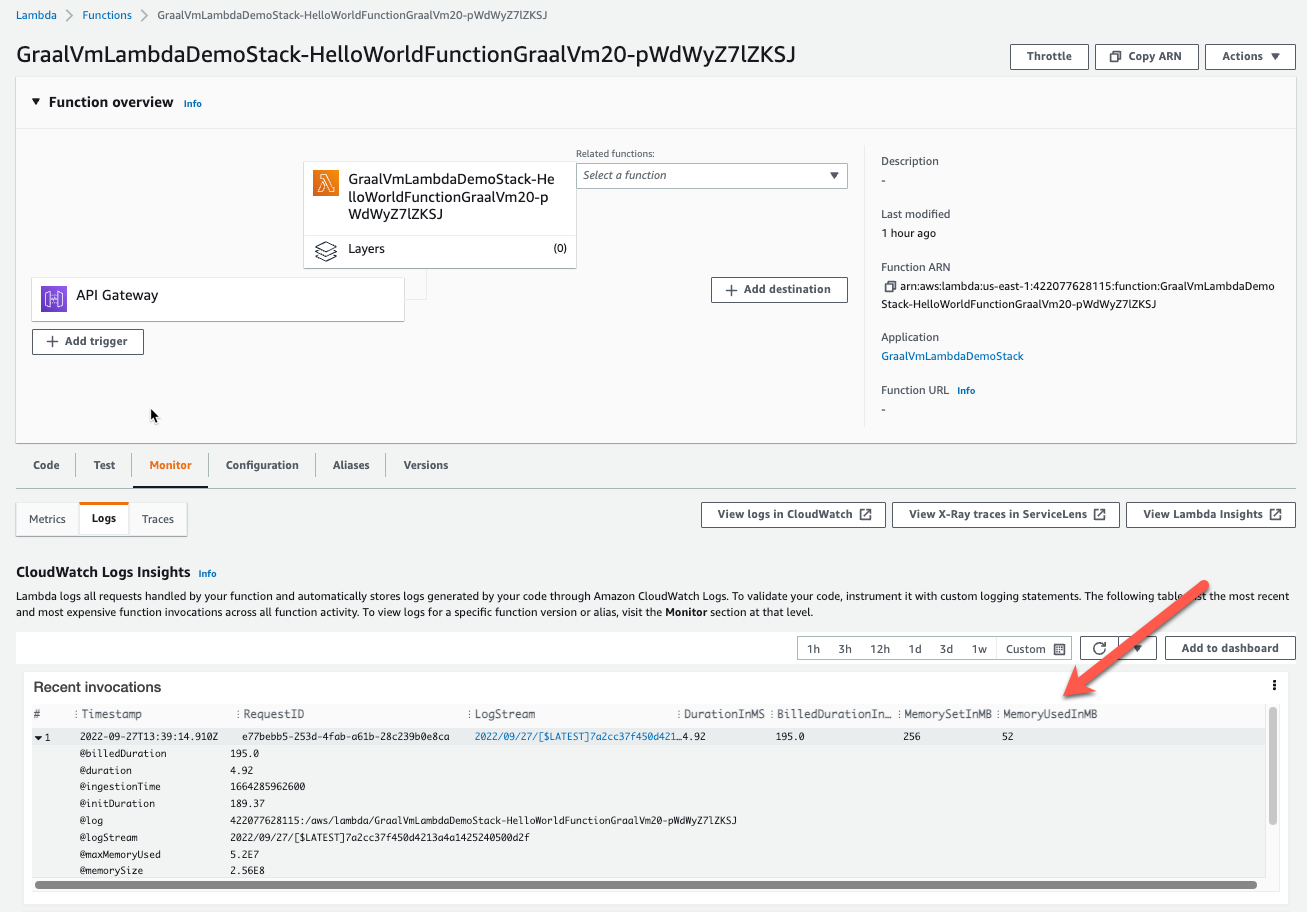Click Add to dashboard button
Image resolution: width=1307 pixels, height=912 pixels.
pyautogui.click(x=1230, y=648)
